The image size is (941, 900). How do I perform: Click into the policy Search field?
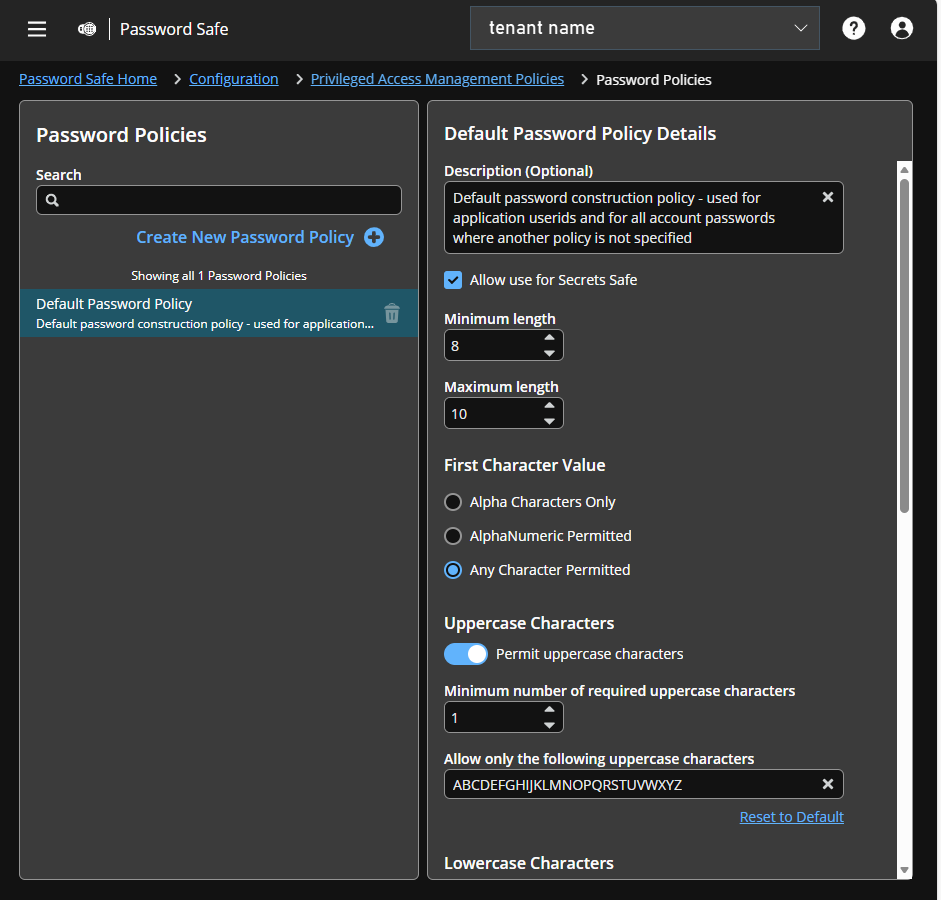point(219,200)
